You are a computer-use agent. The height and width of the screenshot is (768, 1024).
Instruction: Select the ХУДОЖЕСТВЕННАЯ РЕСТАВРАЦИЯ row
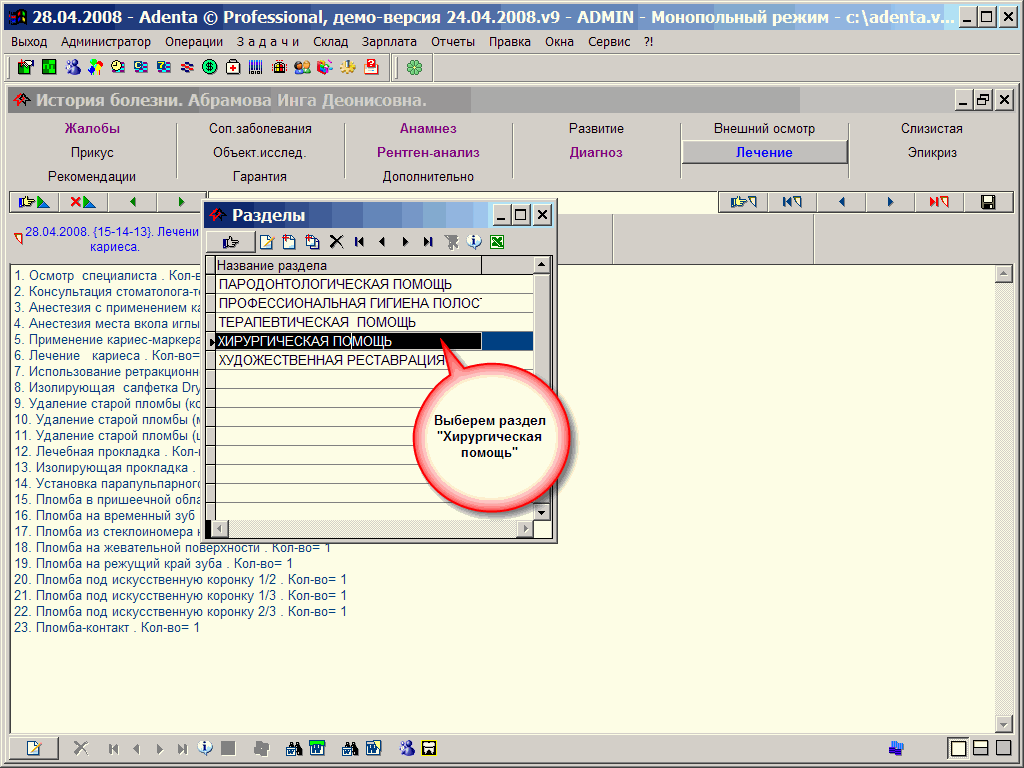coord(331,360)
